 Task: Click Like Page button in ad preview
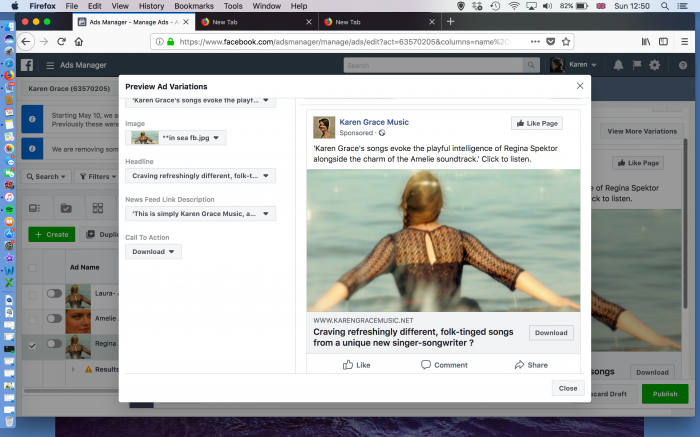pyautogui.click(x=537, y=123)
